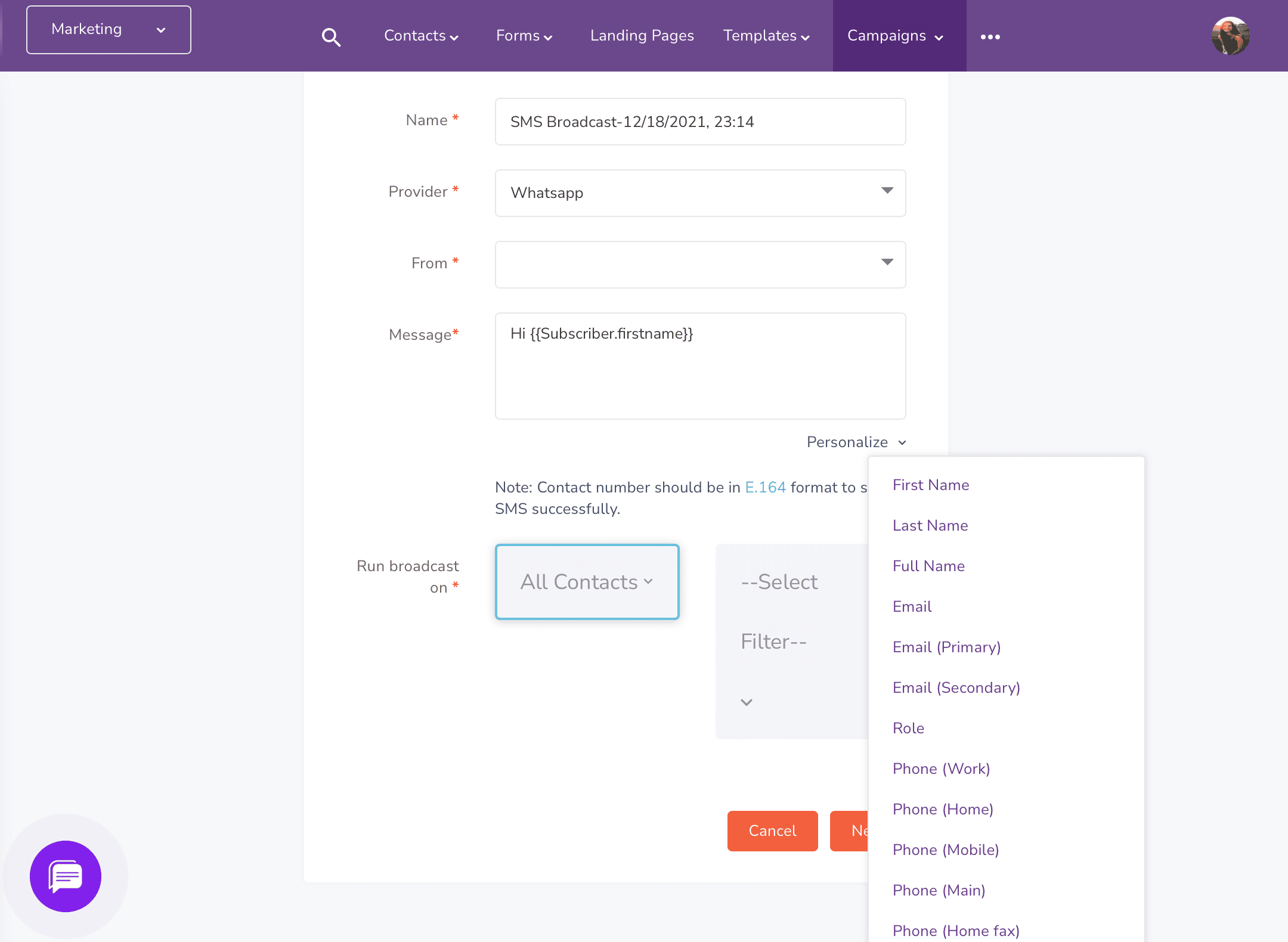This screenshot has width=1288, height=942.
Task: Expand the From field dropdown
Action: tap(885, 262)
